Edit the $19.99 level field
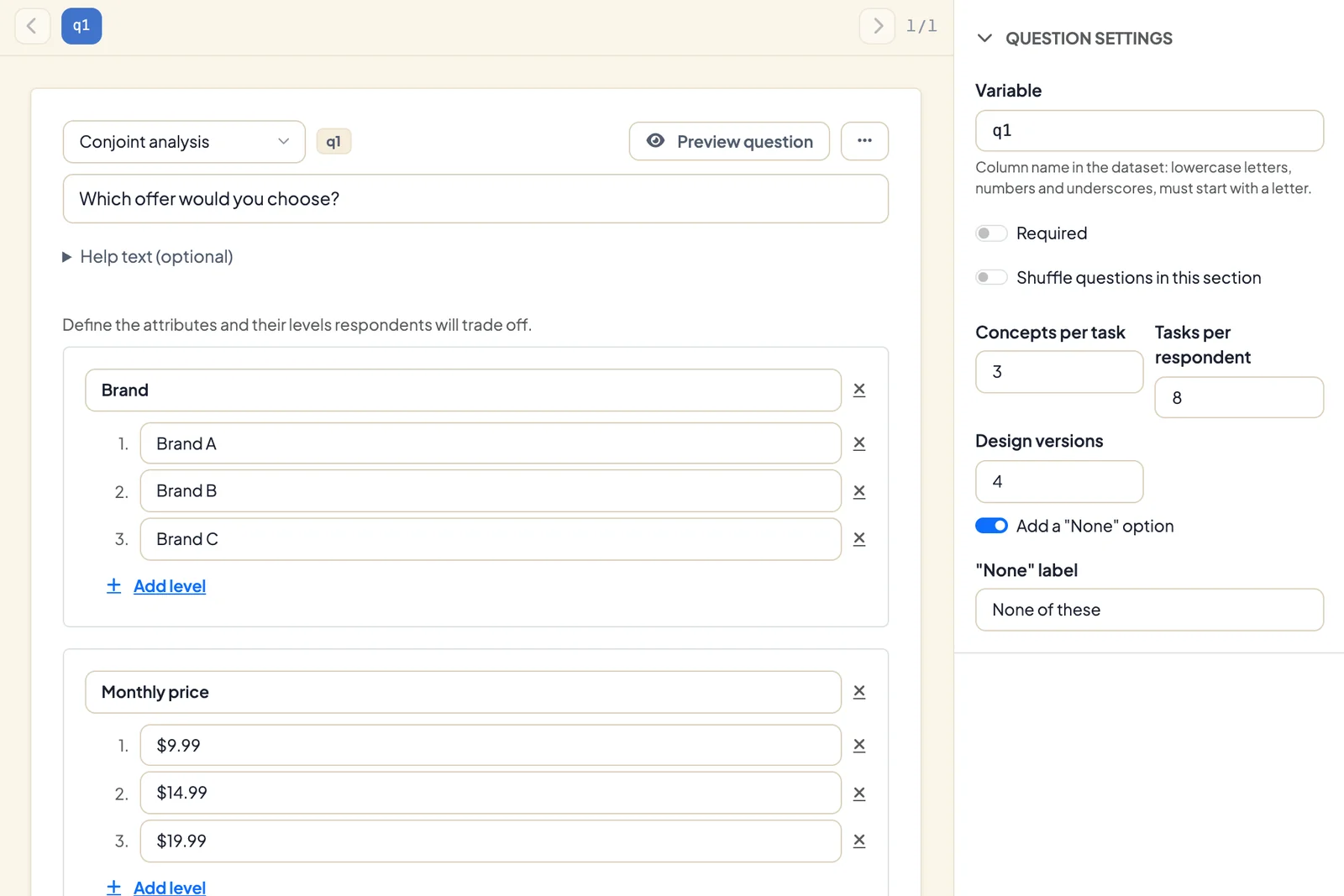 [491, 841]
